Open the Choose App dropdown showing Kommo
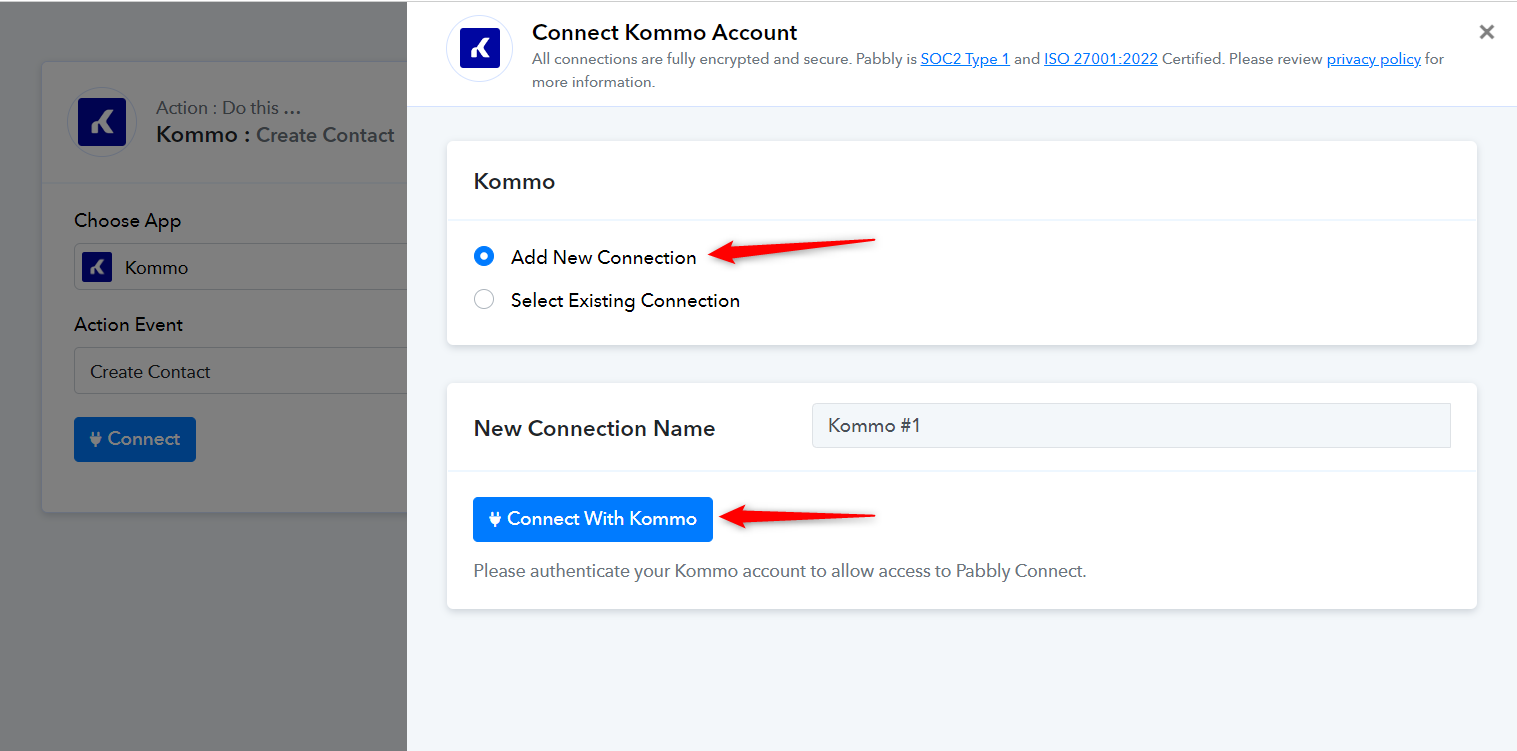 point(241,267)
